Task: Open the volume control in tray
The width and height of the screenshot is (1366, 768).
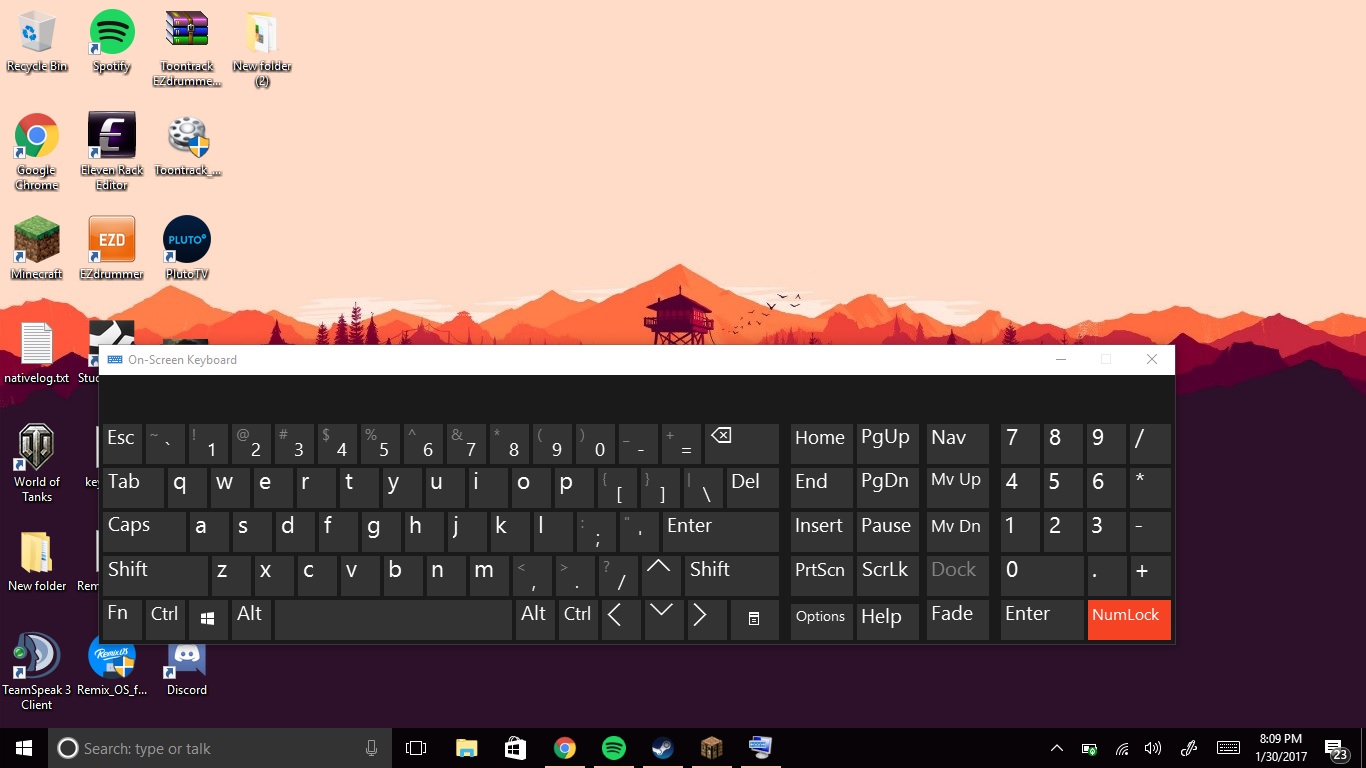Action: [x=1152, y=748]
